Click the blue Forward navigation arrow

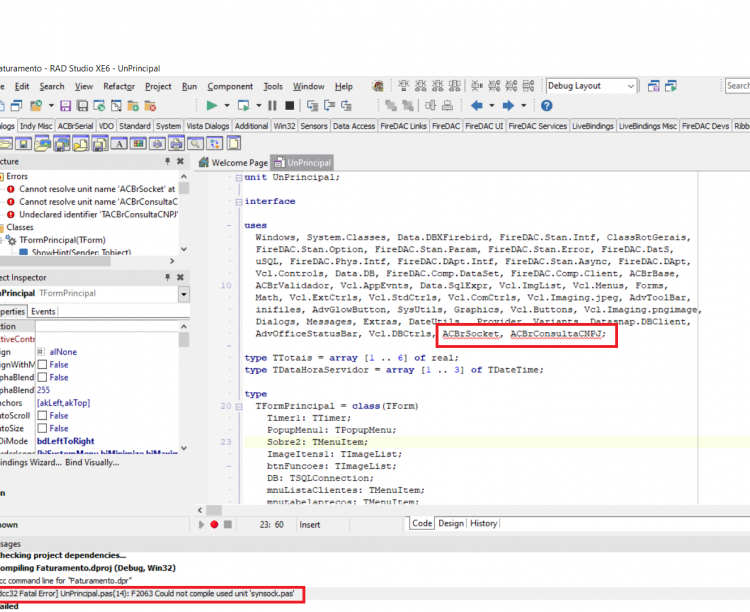click(508, 105)
